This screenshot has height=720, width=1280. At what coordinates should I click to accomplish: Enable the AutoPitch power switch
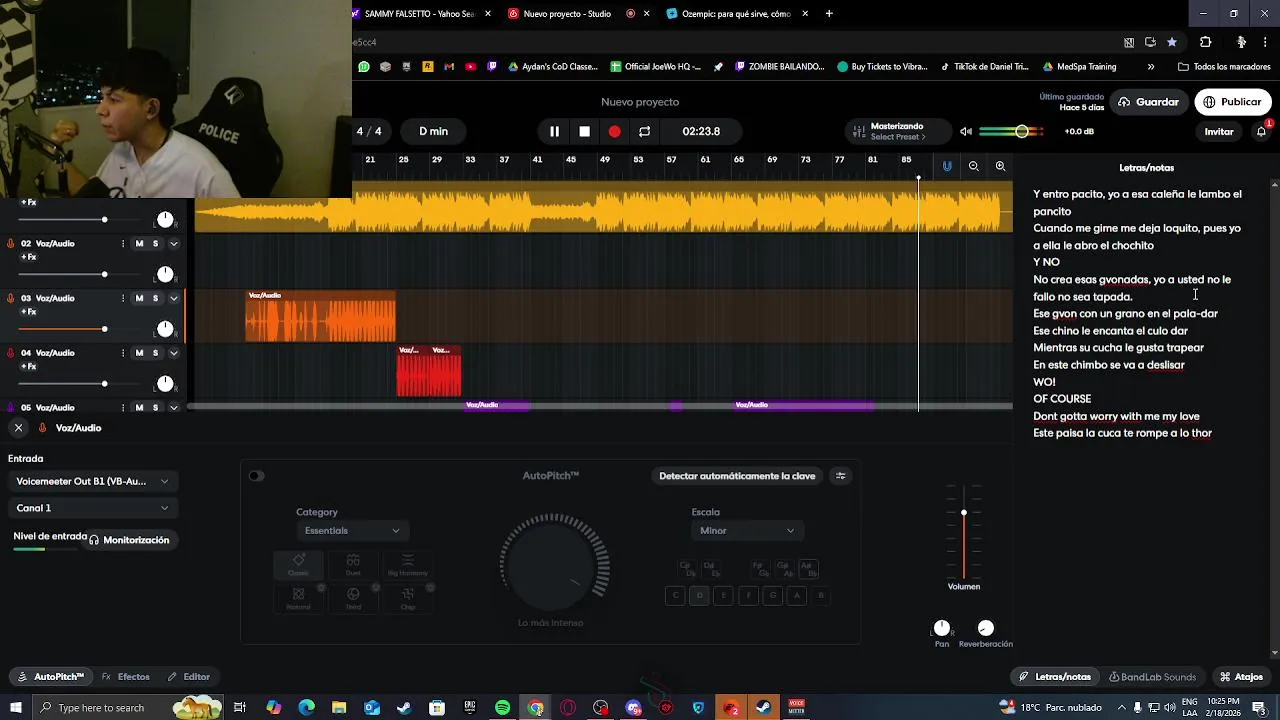(256, 476)
